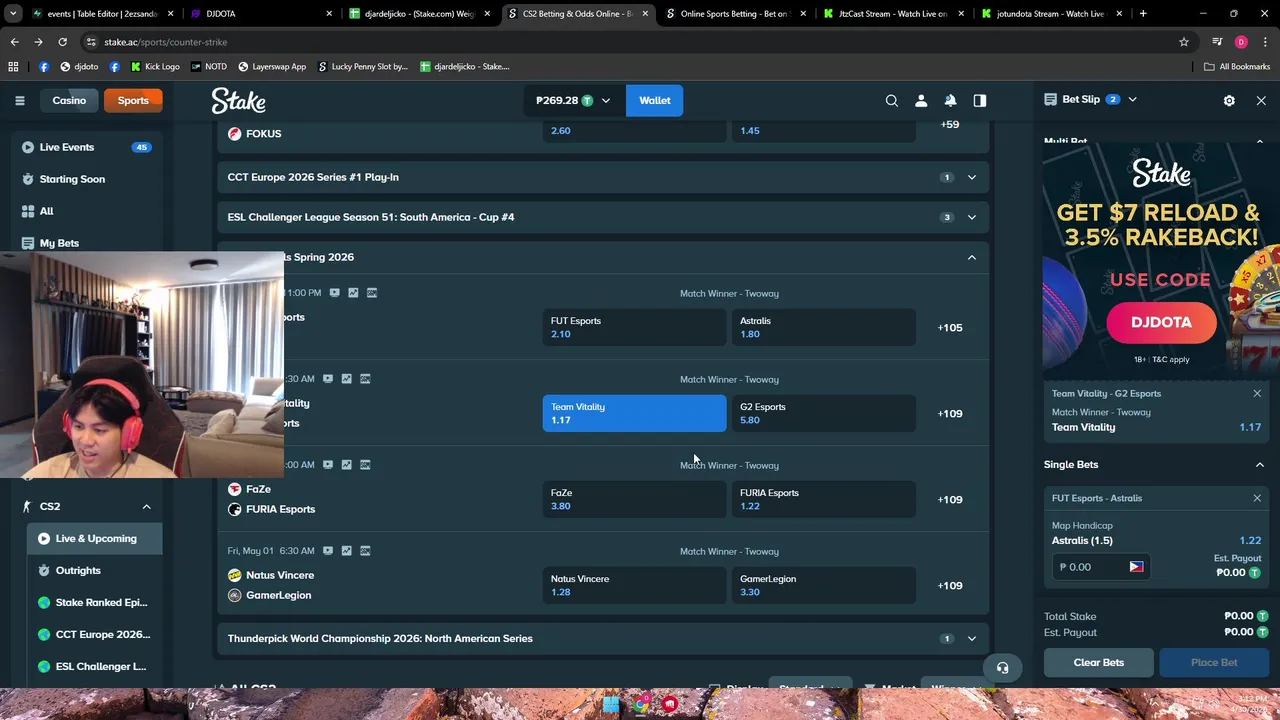Screen dimensions: 1280x720
Task: Open CCT Europe 2026 sidebar league
Action: (94, 634)
